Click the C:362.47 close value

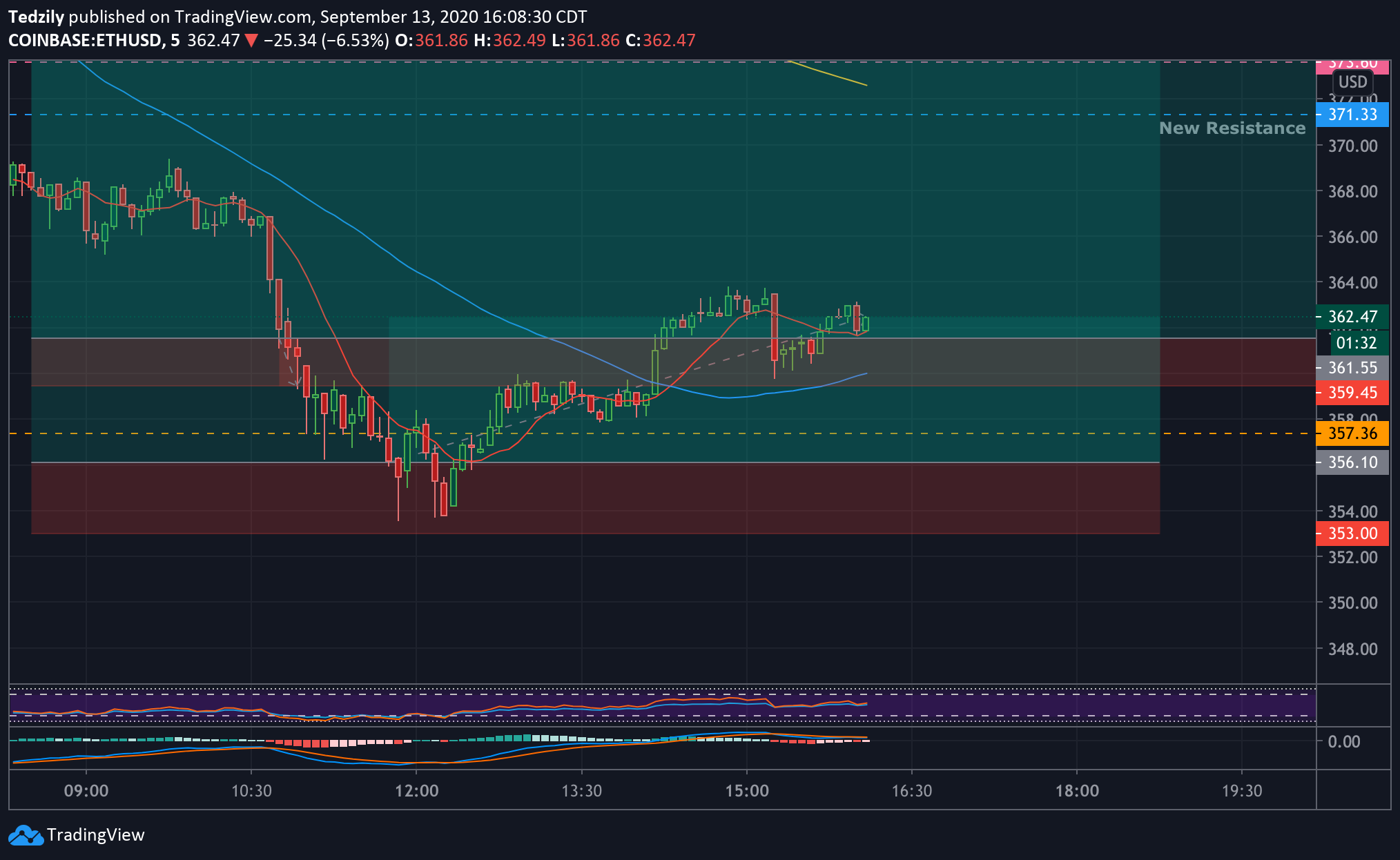tap(661, 41)
